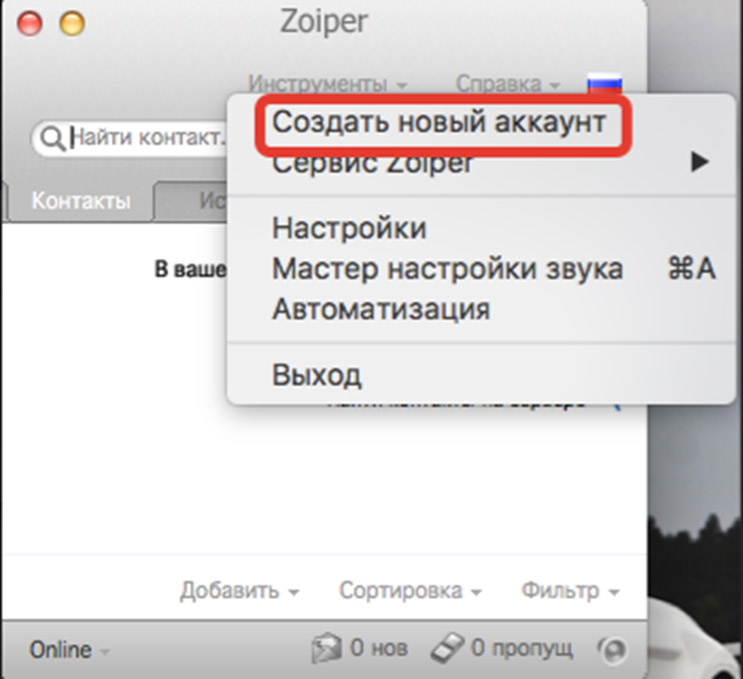
Task: Open the "Сортировка" dropdown
Action: pyautogui.click(x=410, y=591)
